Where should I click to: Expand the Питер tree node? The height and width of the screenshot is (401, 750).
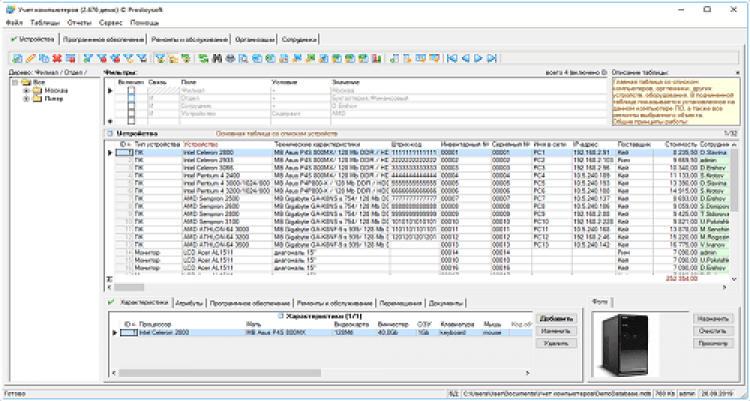click(26, 100)
